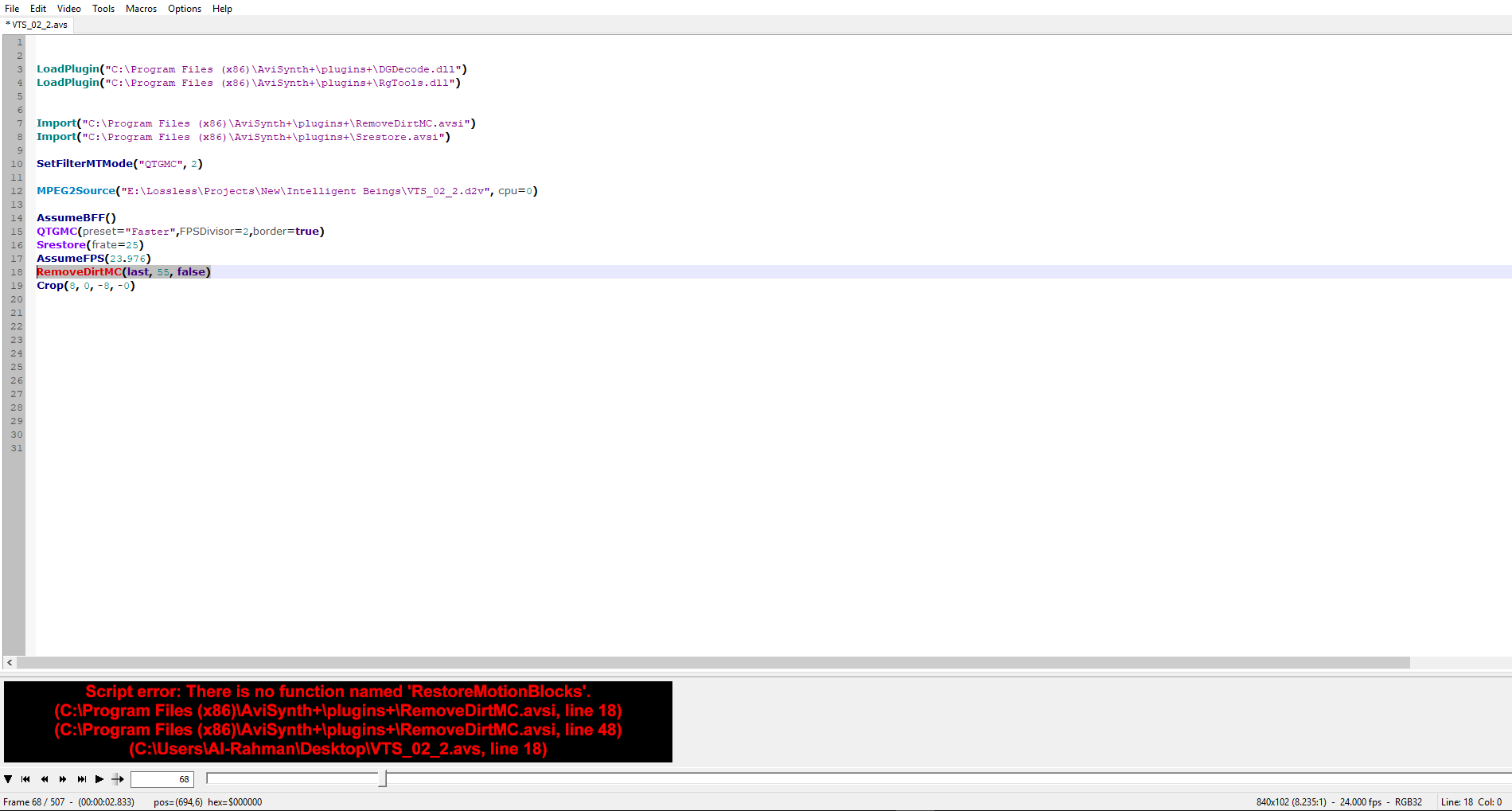This screenshot has width=1512, height=811.
Task: Open the Edit menu
Action: [x=38, y=9]
